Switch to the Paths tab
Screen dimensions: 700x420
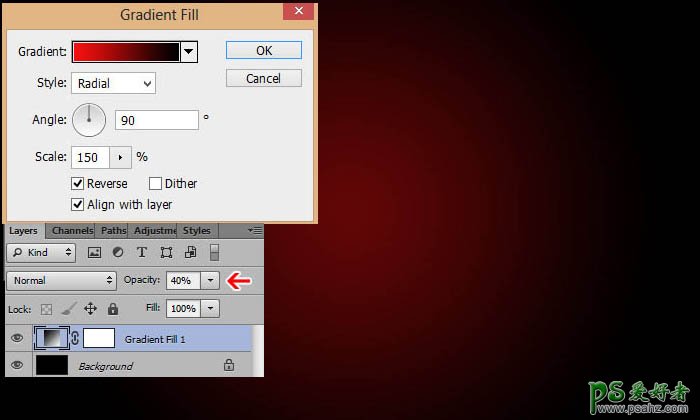click(x=114, y=231)
